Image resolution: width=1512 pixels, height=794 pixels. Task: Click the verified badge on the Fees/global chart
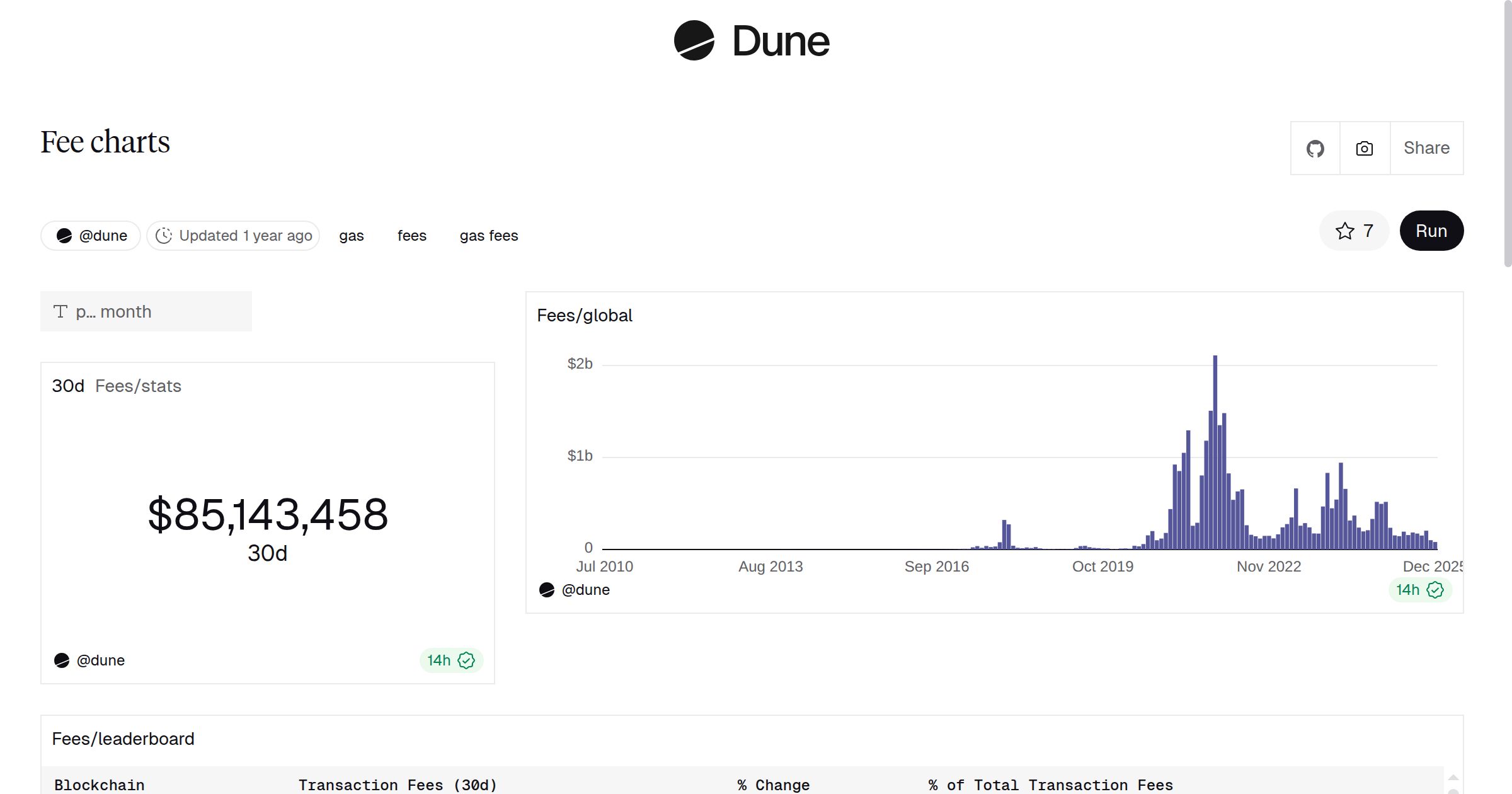1435,589
